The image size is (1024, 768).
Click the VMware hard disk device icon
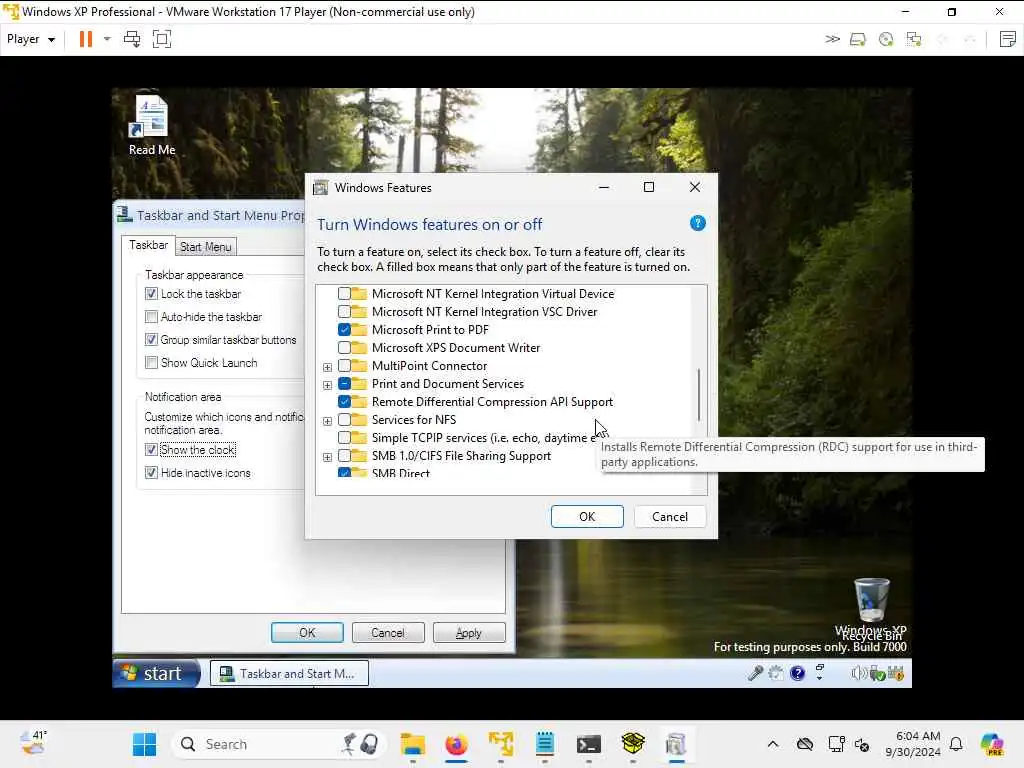point(857,40)
